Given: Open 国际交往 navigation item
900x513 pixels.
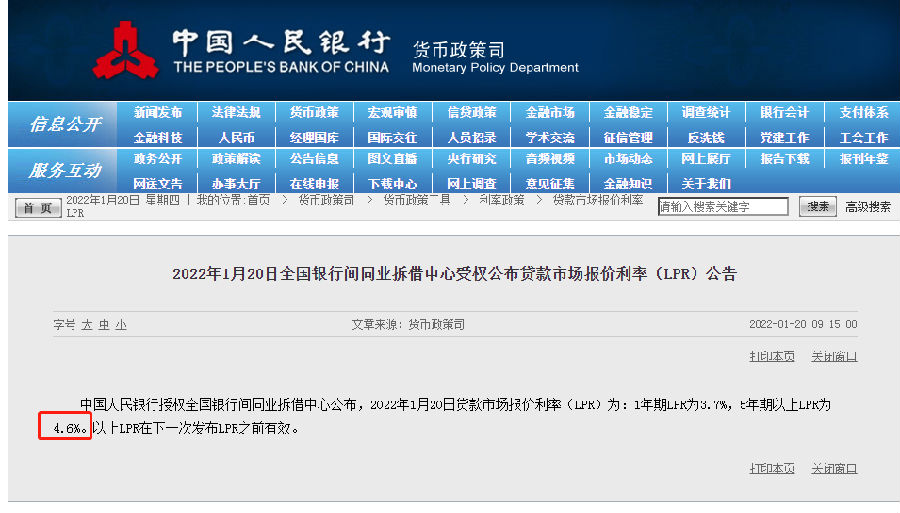Looking at the screenshot, I should [393, 138].
